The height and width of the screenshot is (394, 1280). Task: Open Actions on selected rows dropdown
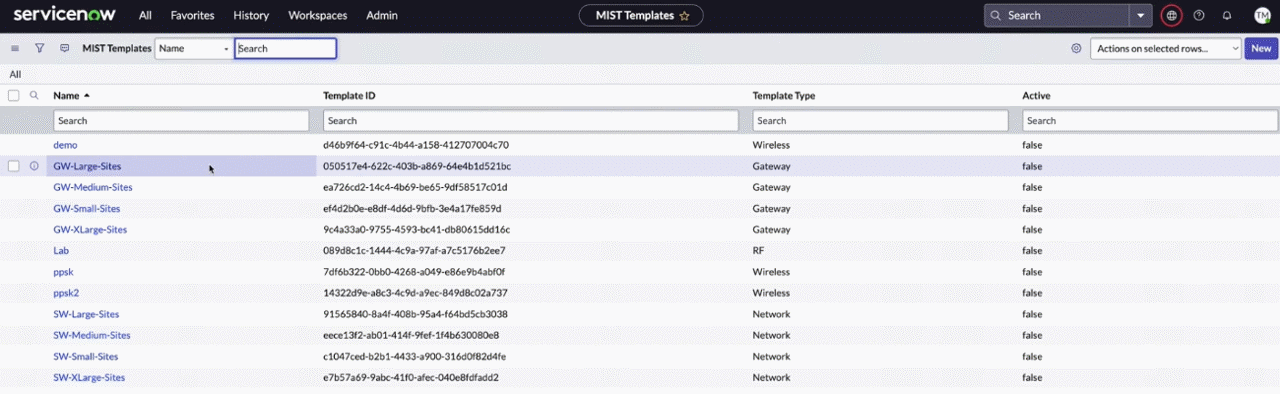(1165, 48)
